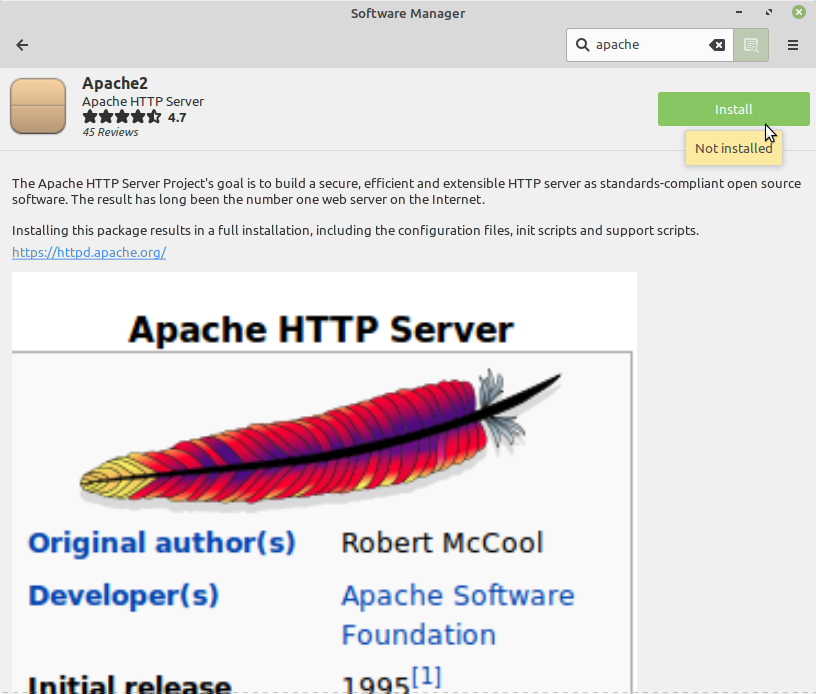Click the 'Not installed' tooltip
This screenshot has height=694, width=816.
click(733, 148)
